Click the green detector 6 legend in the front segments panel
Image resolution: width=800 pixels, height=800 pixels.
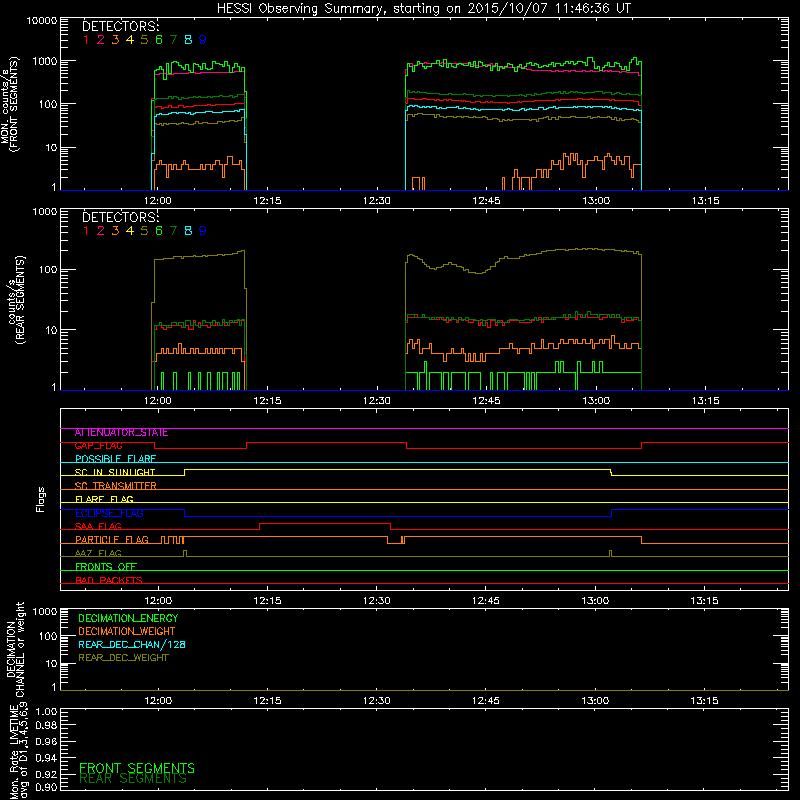pyautogui.click(x=159, y=39)
